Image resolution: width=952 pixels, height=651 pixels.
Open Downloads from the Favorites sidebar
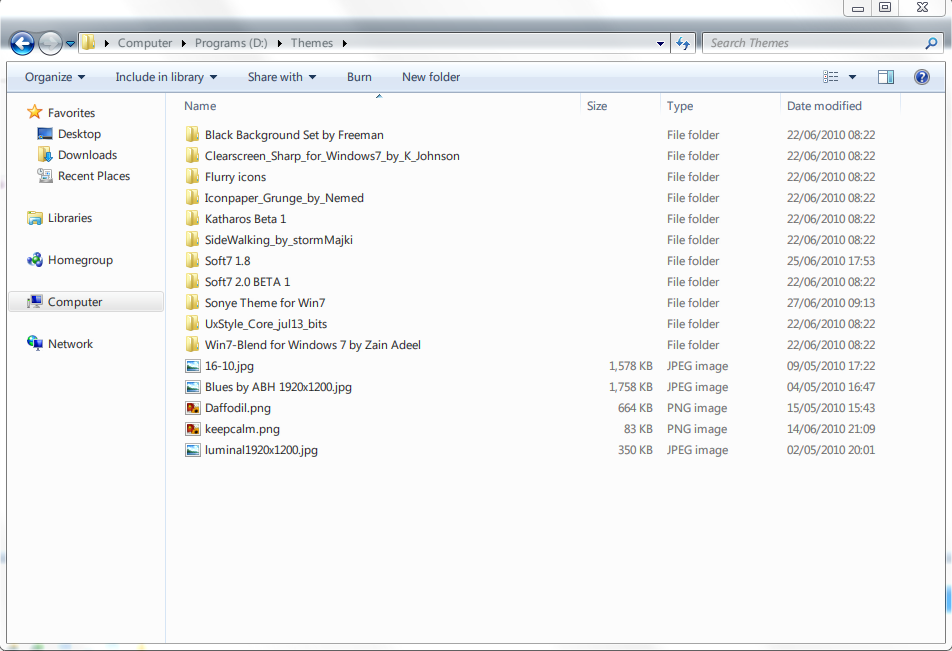coord(85,155)
